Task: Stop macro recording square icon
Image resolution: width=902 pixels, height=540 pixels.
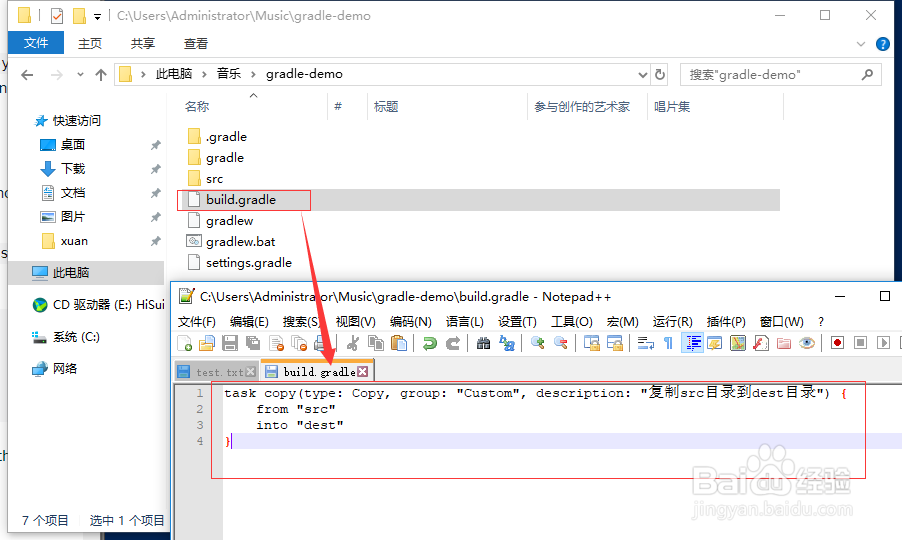Action: point(860,343)
